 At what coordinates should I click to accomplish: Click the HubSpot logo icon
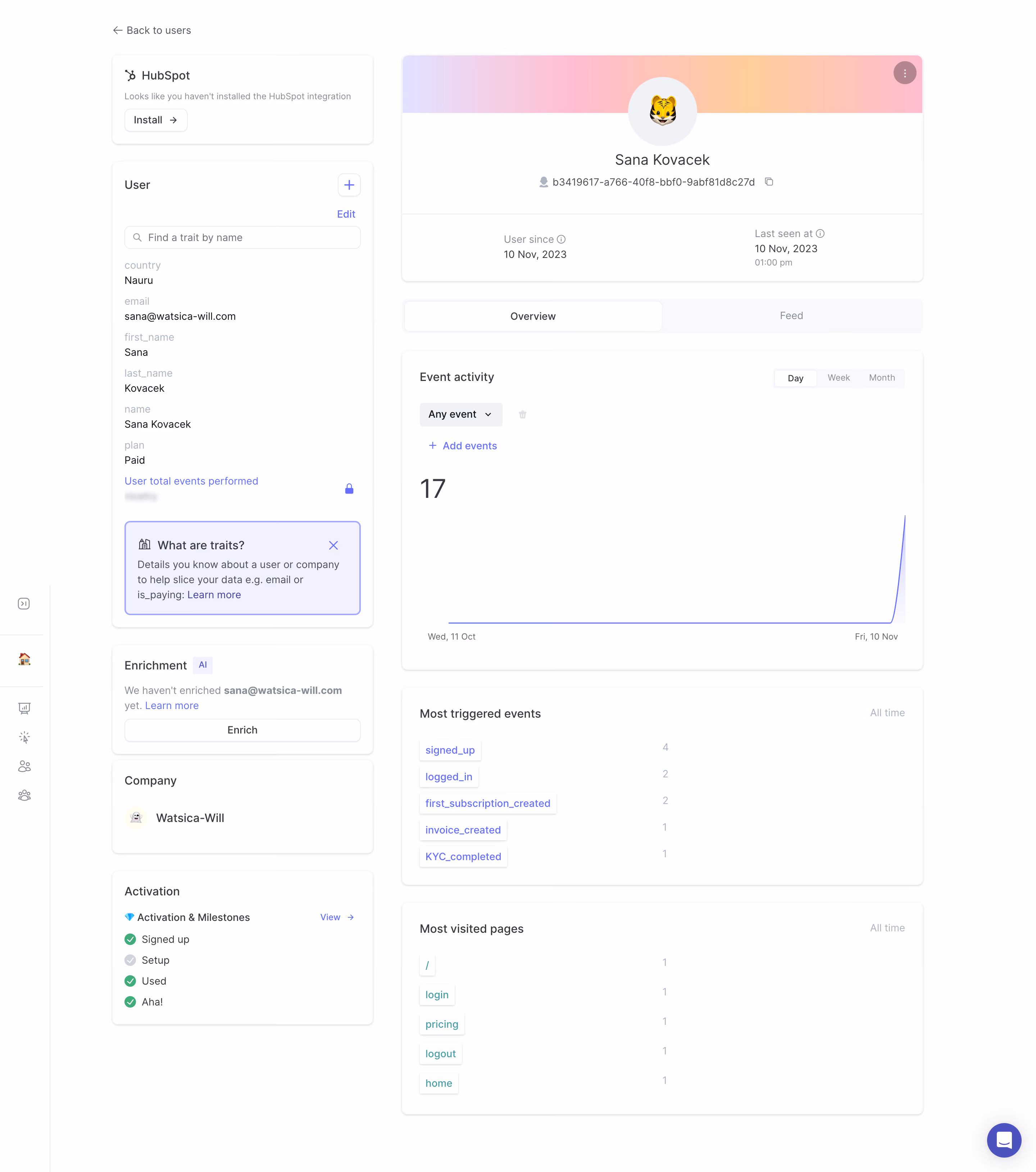131,75
